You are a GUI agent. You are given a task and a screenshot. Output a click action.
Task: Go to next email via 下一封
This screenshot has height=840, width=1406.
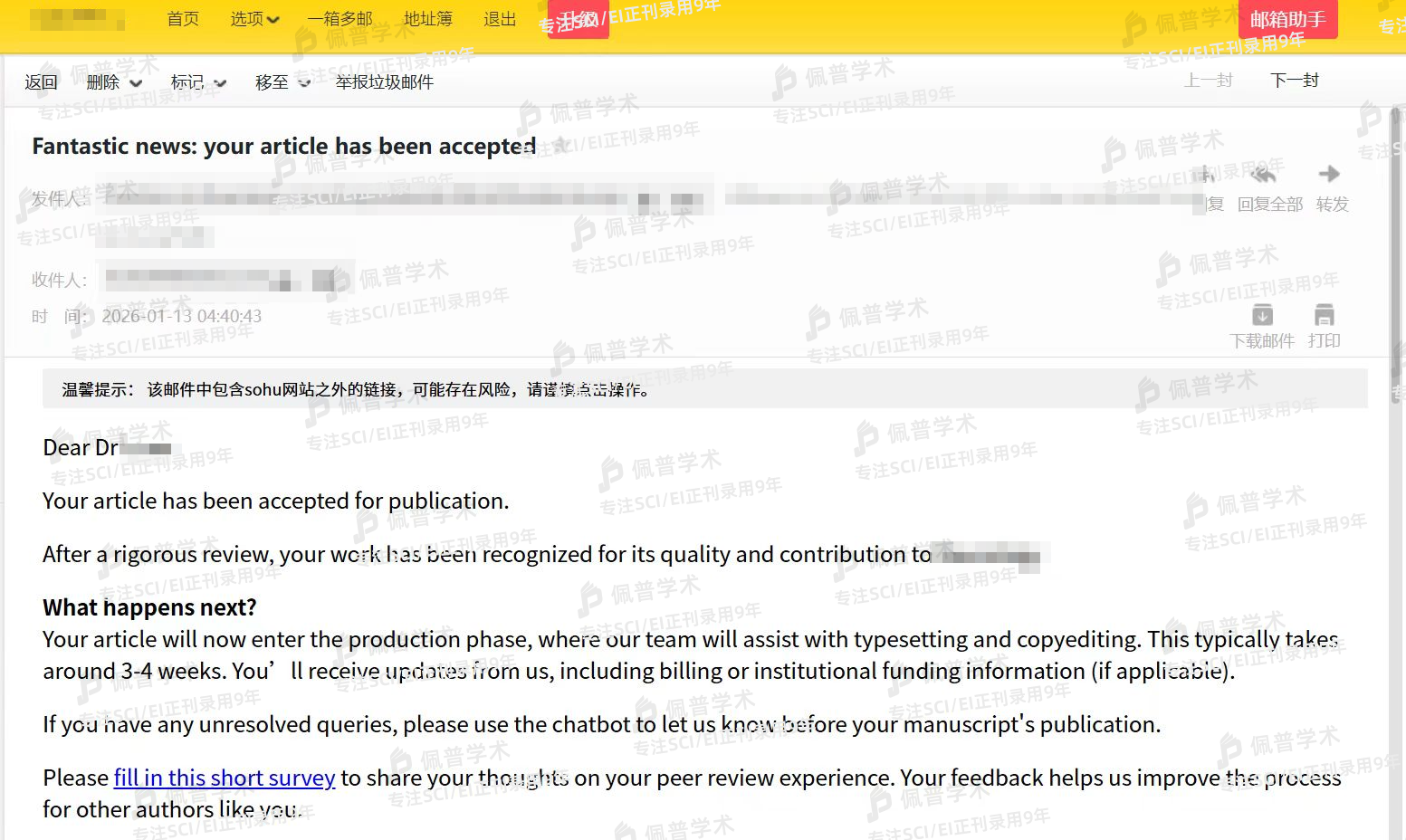pyautogui.click(x=1294, y=81)
